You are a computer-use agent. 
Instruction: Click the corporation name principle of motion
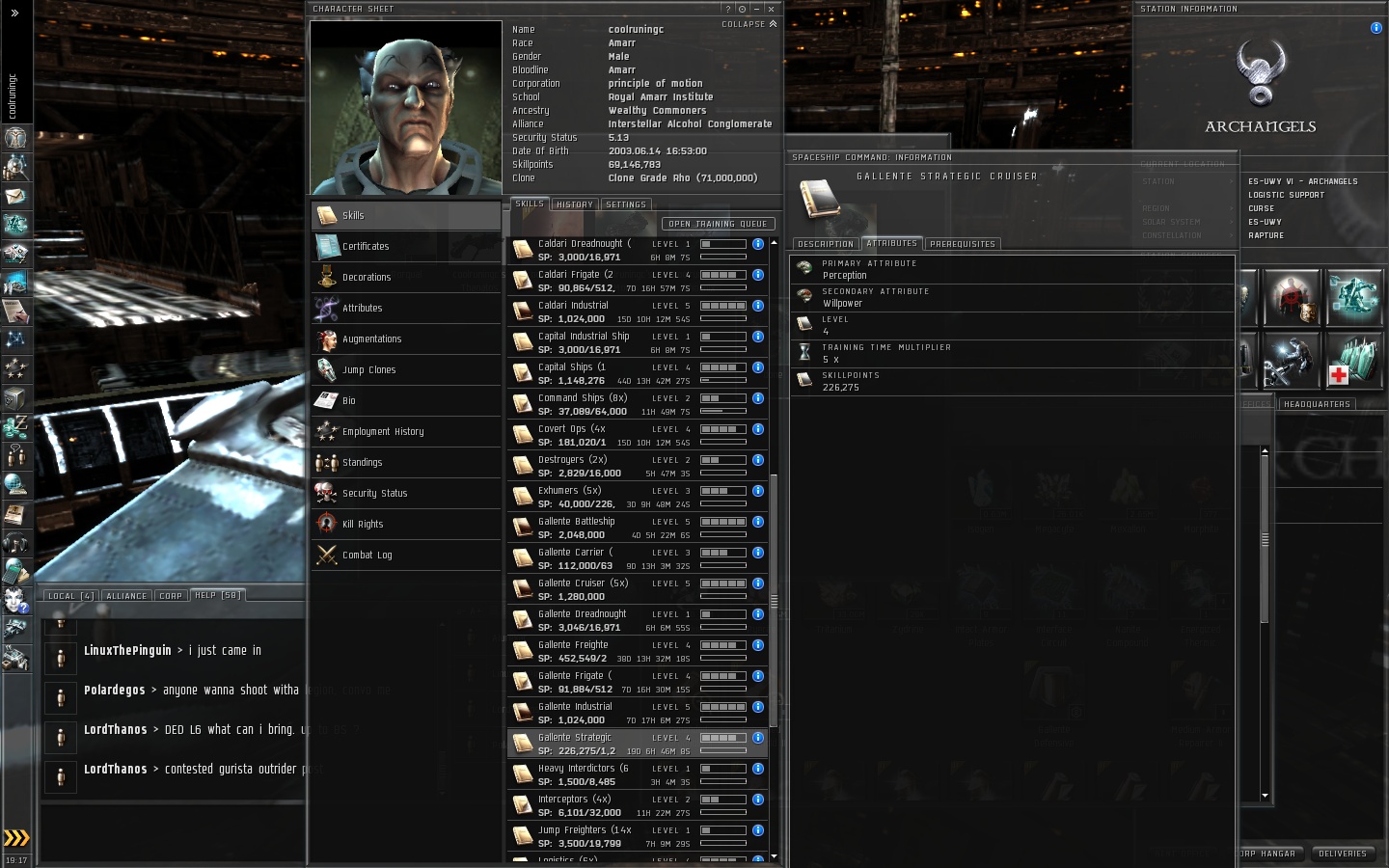coord(655,84)
